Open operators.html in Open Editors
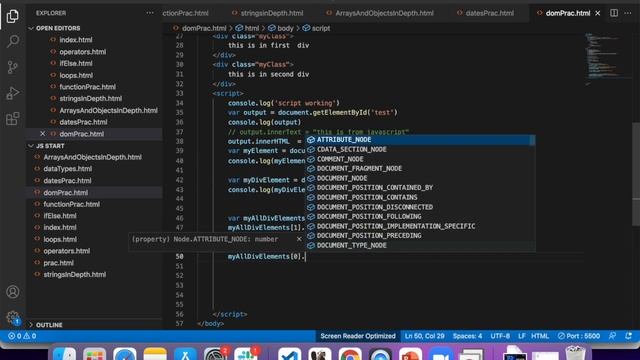This screenshot has width=640, height=360. (x=82, y=52)
